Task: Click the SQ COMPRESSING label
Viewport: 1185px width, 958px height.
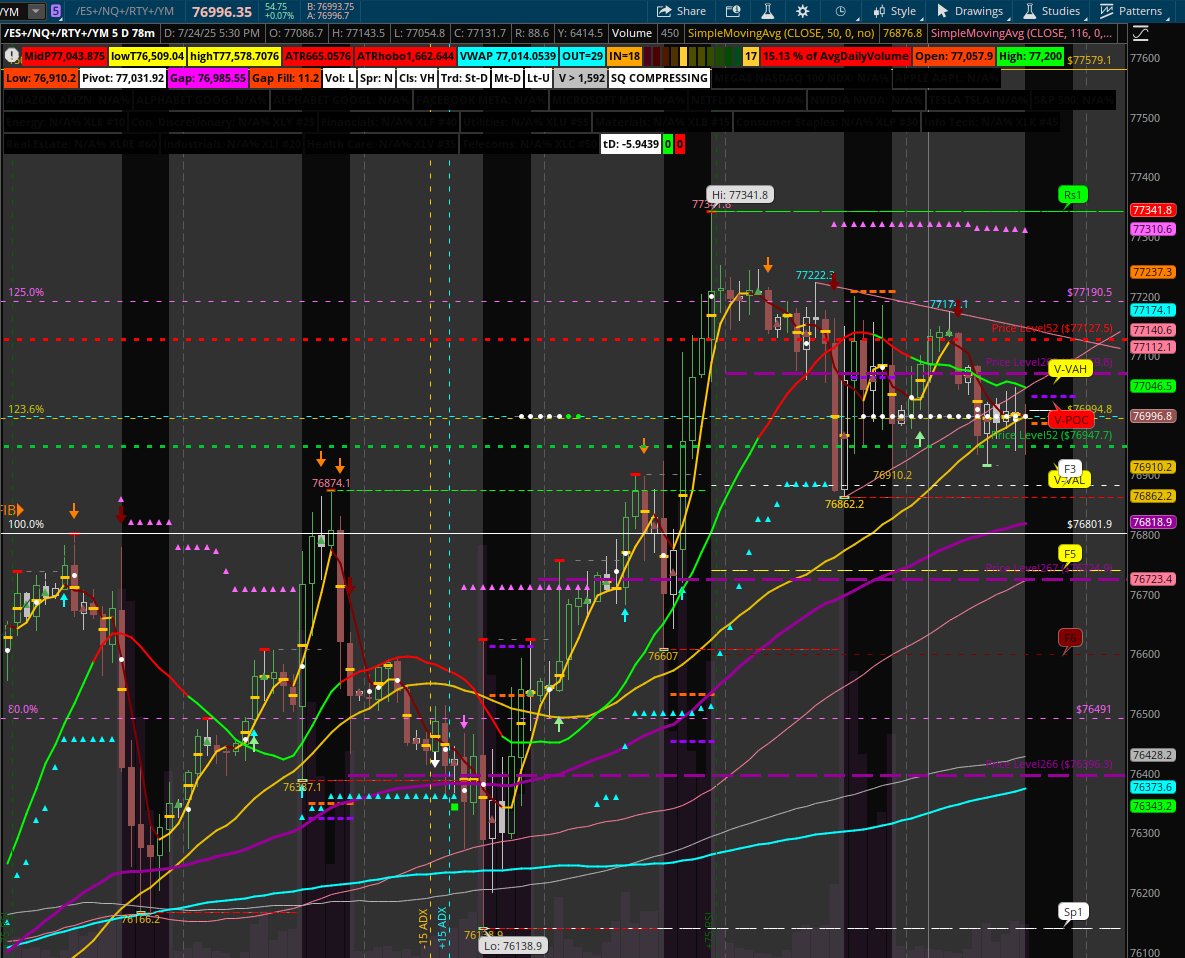Action: 658,78
